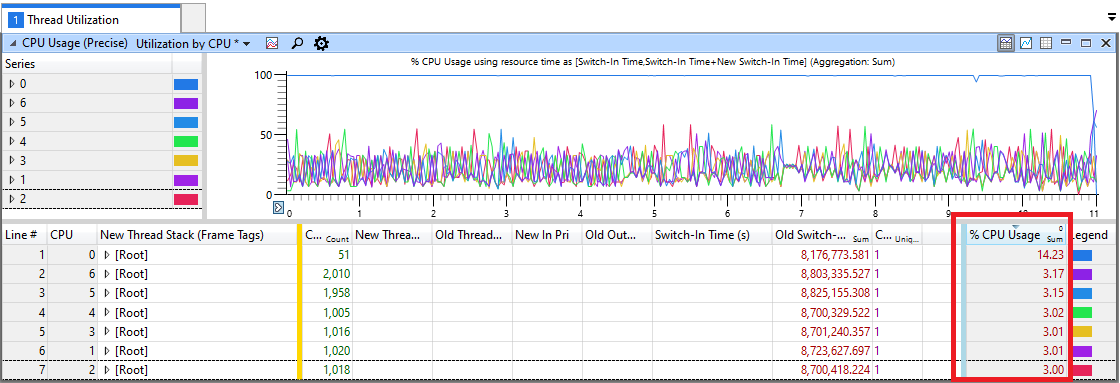This screenshot has height=383, width=1120.
Task: Click the New In Pri column header
Action: click(547, 235)
